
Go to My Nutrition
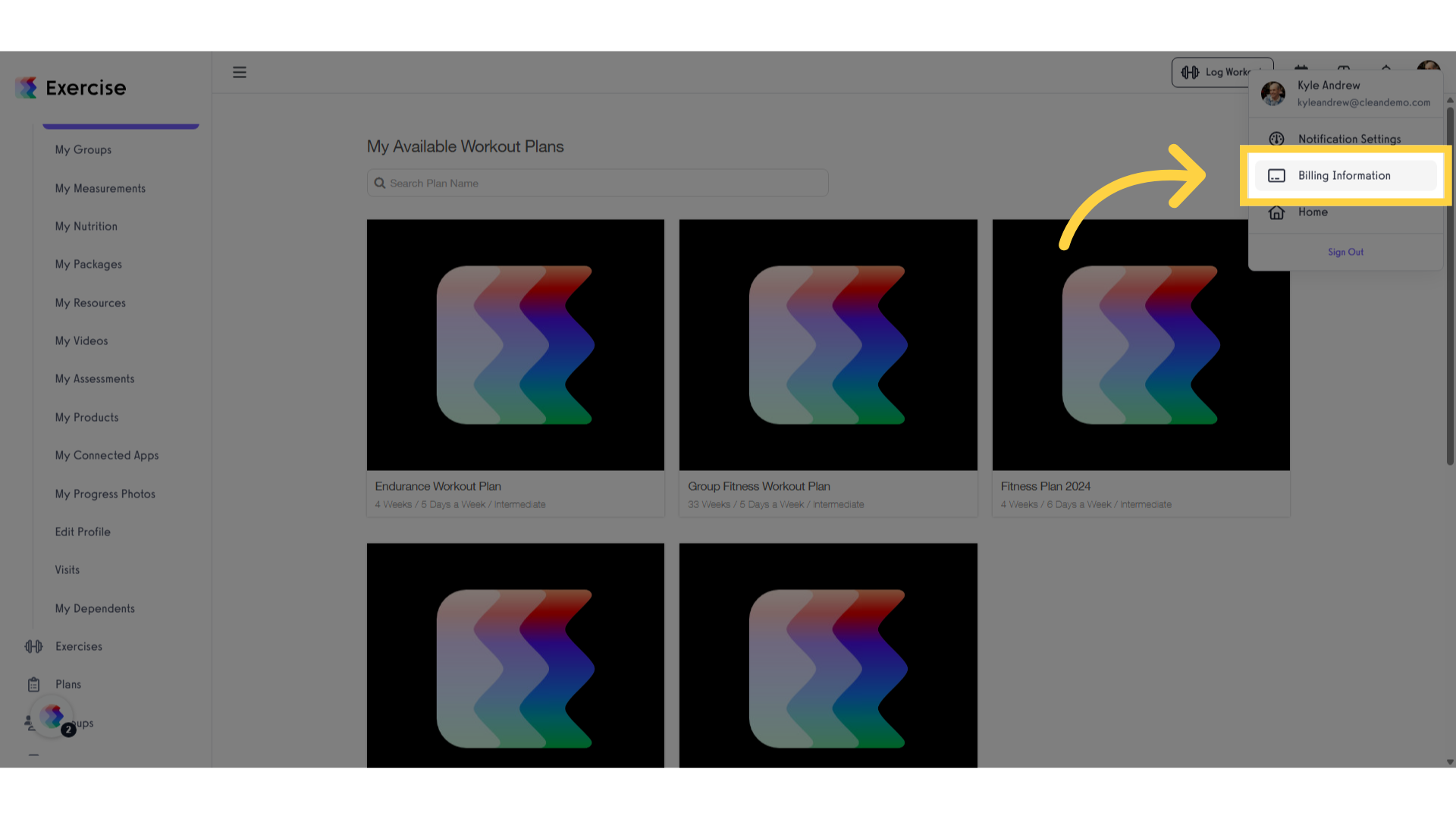(86, 226)
